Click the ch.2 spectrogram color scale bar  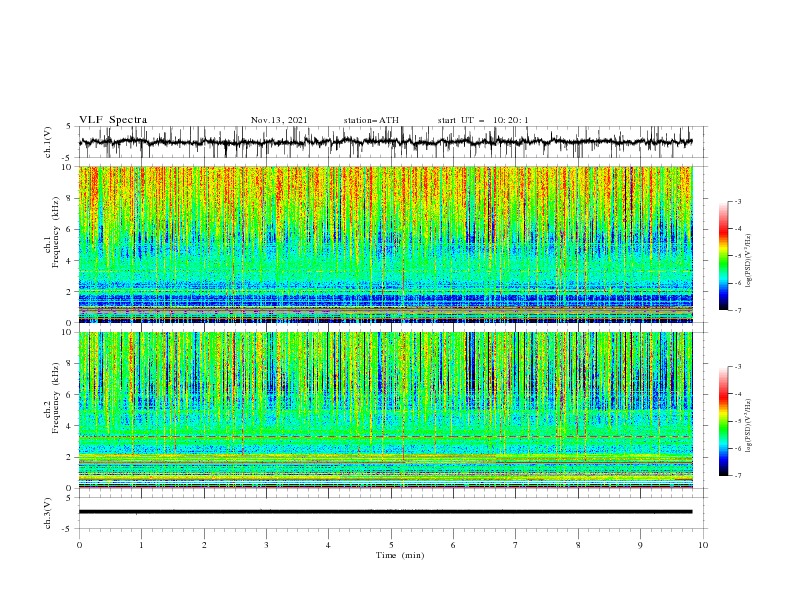[724, 421]
